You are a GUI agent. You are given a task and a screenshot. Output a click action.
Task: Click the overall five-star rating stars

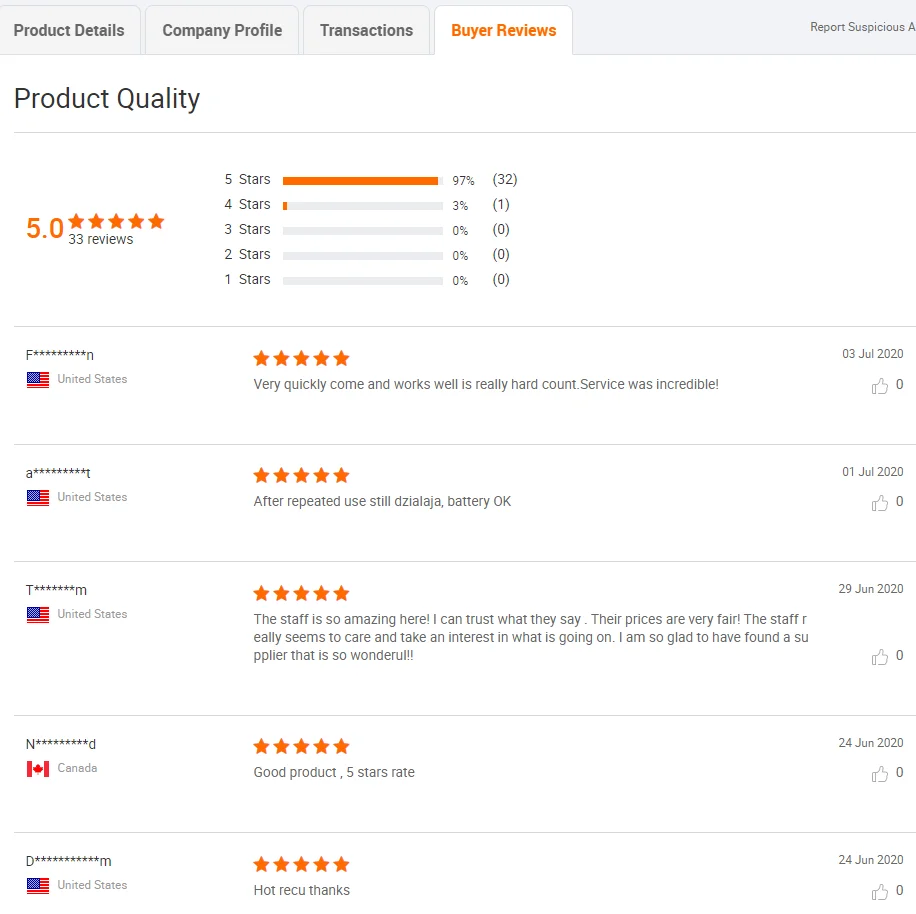pyautogui.click(x=117, y=222)
